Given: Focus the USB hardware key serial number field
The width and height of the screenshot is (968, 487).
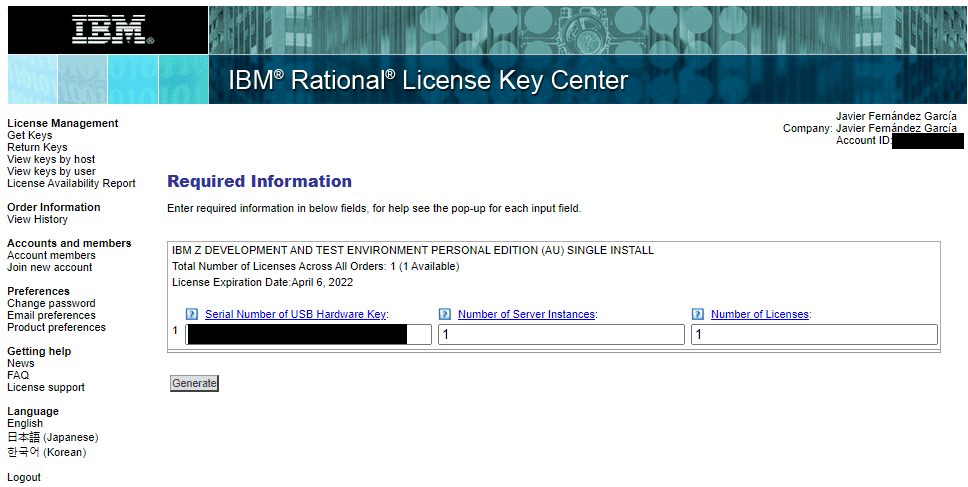Looking at the screenshot, I should (308, 335).
